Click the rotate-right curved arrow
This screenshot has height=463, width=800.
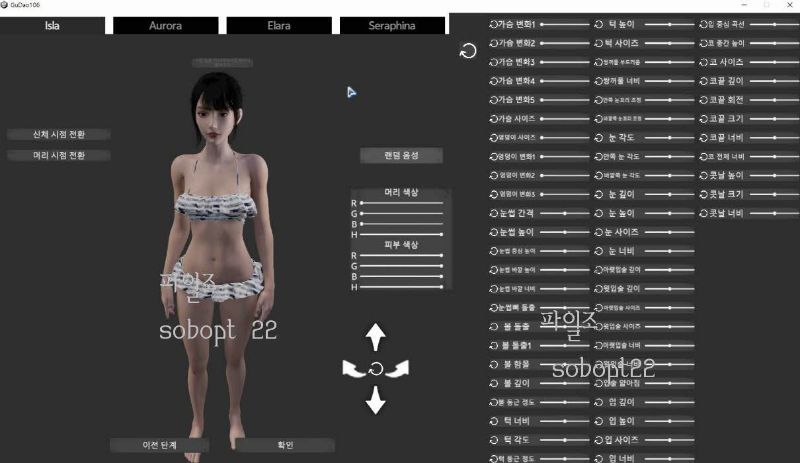point(398,369)
